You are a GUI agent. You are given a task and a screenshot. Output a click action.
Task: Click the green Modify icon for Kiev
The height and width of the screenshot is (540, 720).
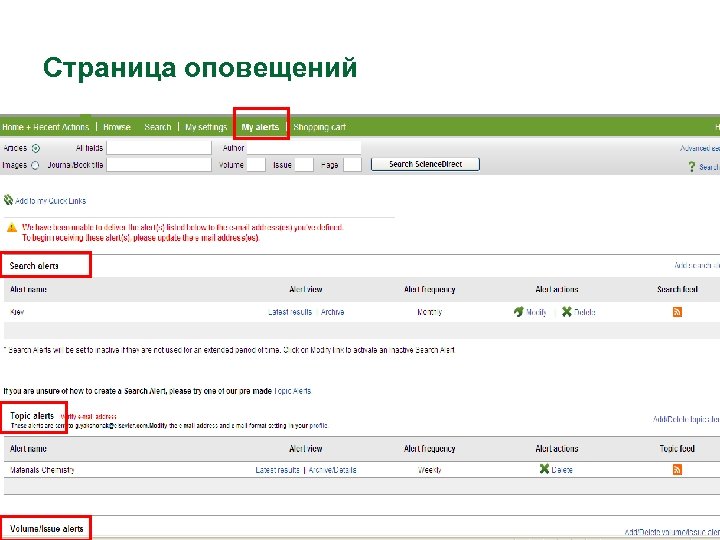pos(518,312)
